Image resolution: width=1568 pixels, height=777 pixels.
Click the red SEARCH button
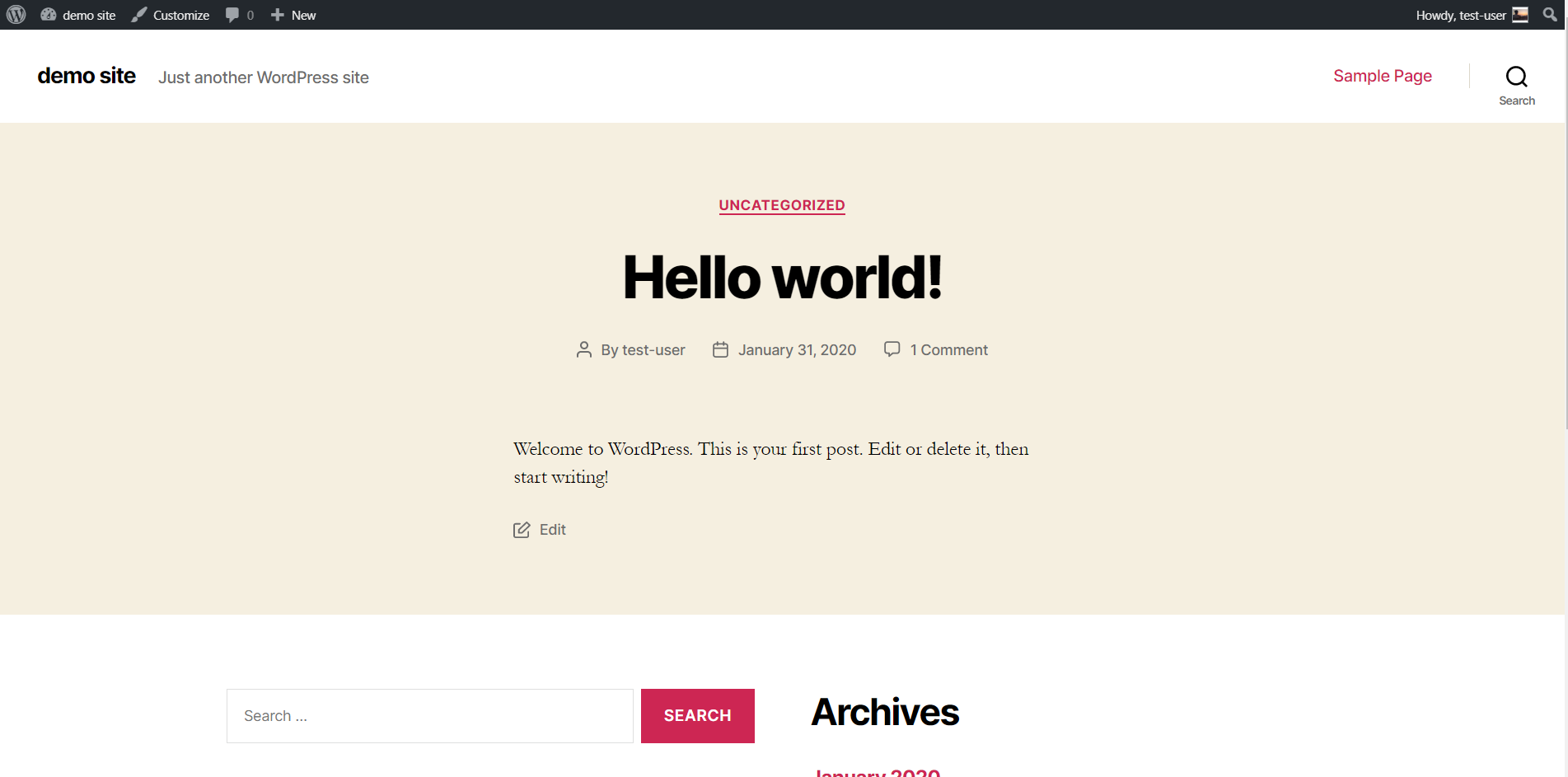click(698, 716)
